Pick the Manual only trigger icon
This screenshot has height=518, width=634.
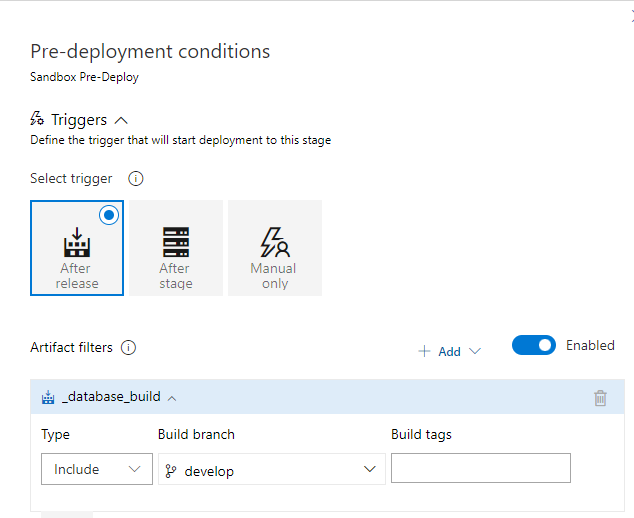coord(274,242)
